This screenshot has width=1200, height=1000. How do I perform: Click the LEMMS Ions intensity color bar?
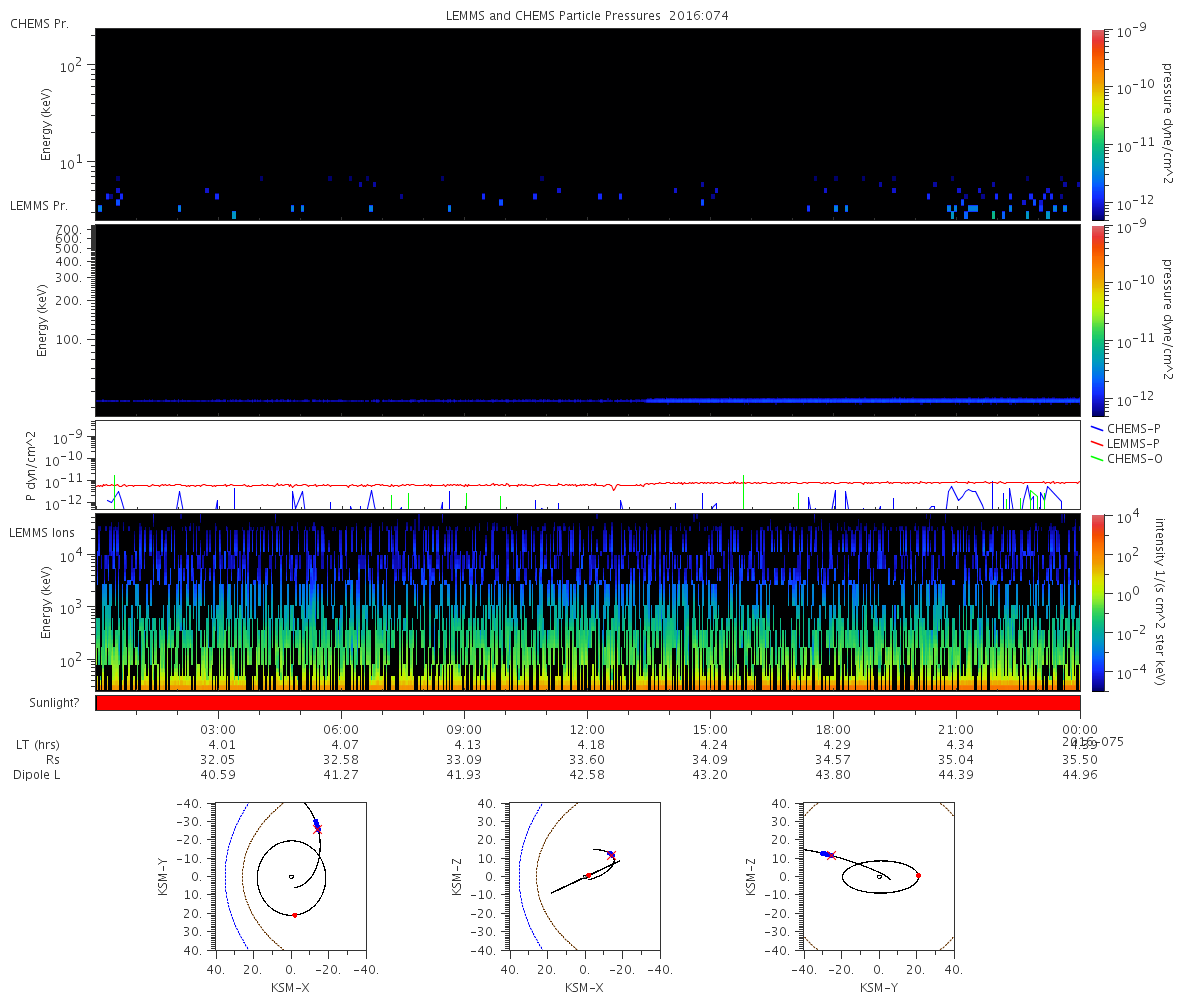[x=1098, y=603]
